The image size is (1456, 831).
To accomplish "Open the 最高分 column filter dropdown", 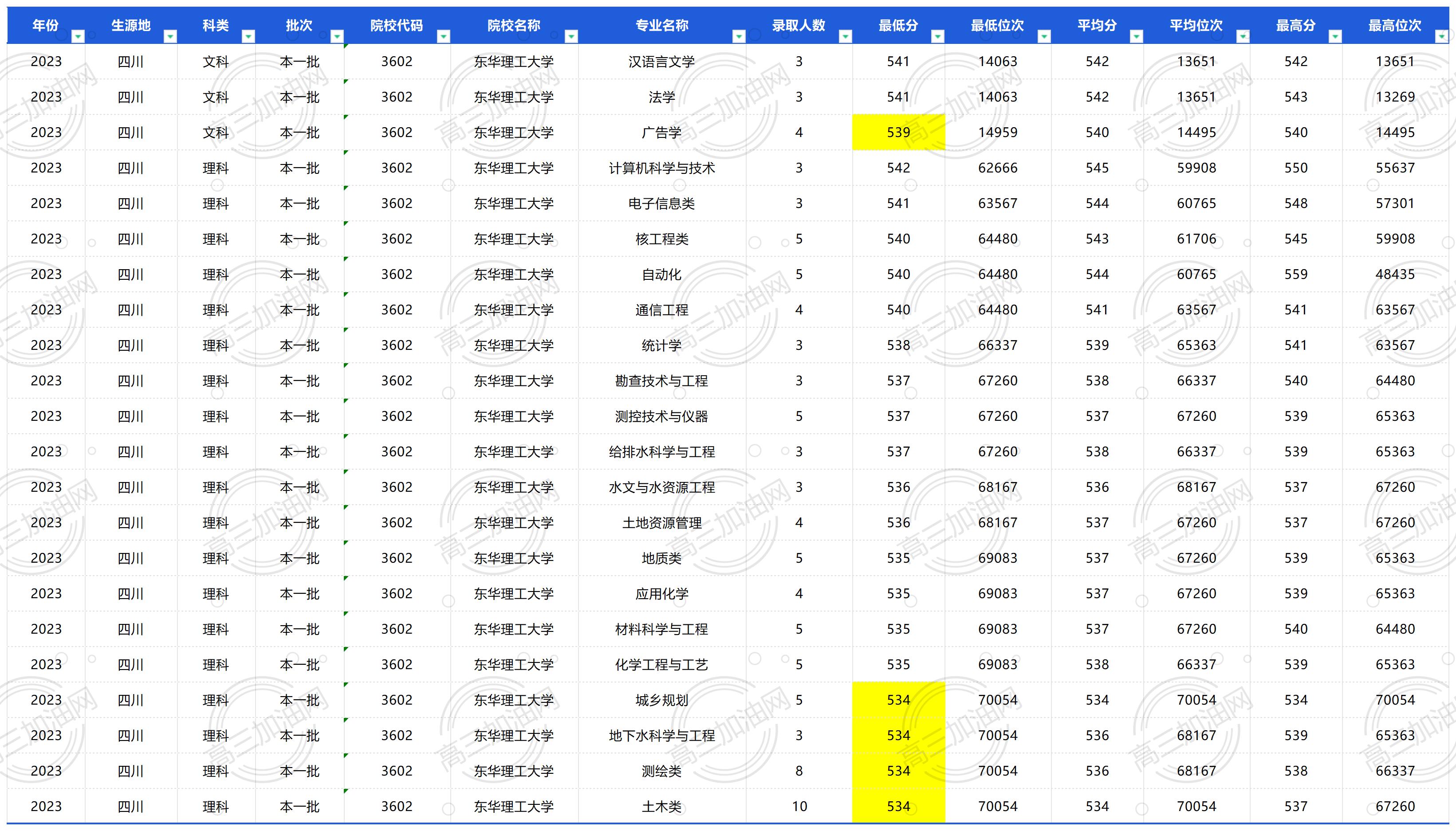I will click(x=1335, y=36).
